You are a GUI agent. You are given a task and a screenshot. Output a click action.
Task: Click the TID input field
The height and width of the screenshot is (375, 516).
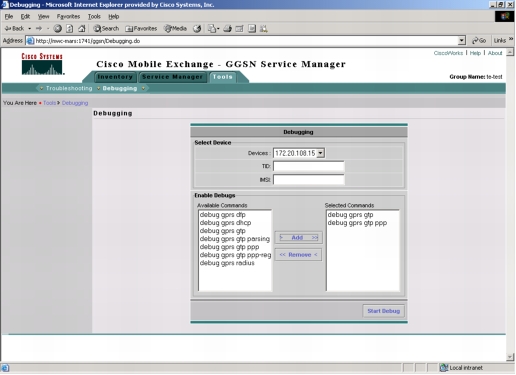pyautogui.click(x=309, y=166)
